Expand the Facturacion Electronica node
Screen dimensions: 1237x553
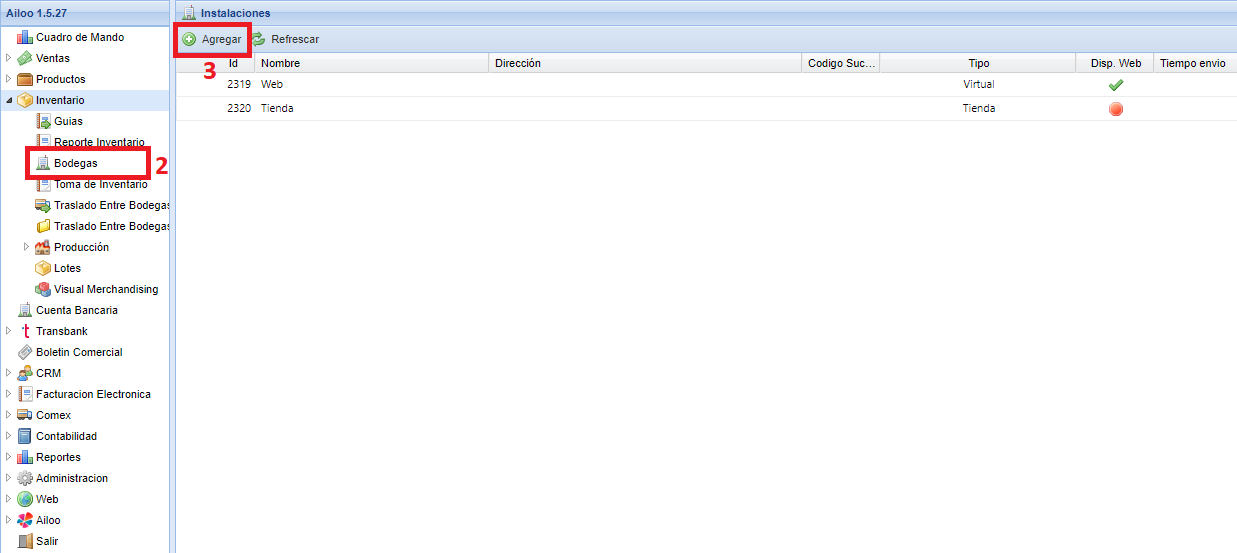tap(9, 394)
